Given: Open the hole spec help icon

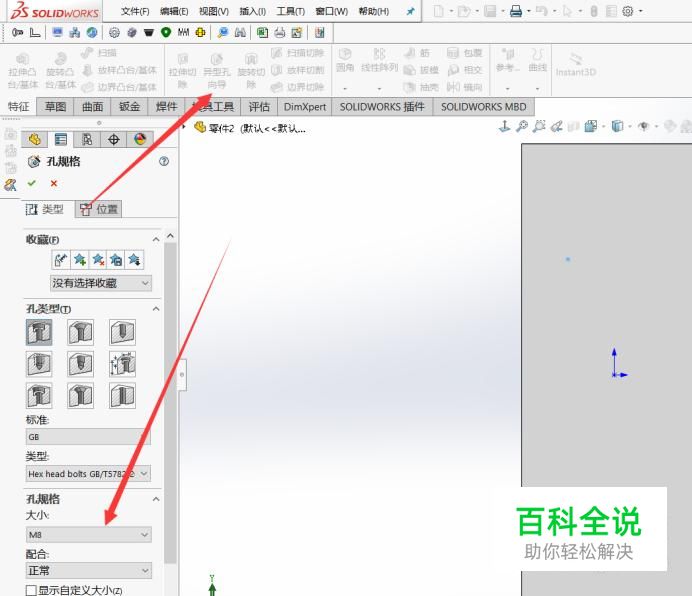Looking at the screenshot, I should 164,161.
